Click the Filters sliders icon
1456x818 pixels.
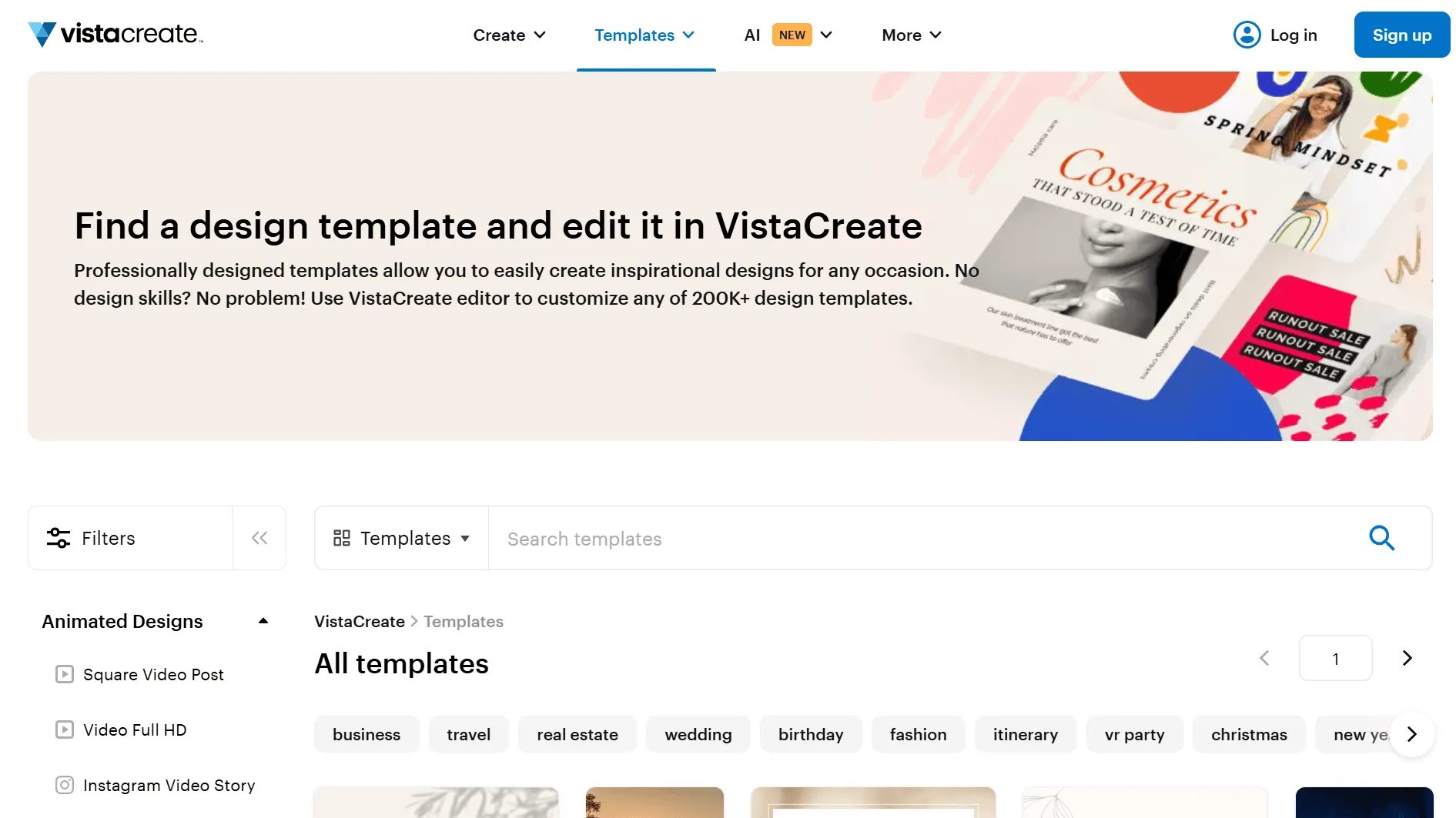click(x=59, y=538)
